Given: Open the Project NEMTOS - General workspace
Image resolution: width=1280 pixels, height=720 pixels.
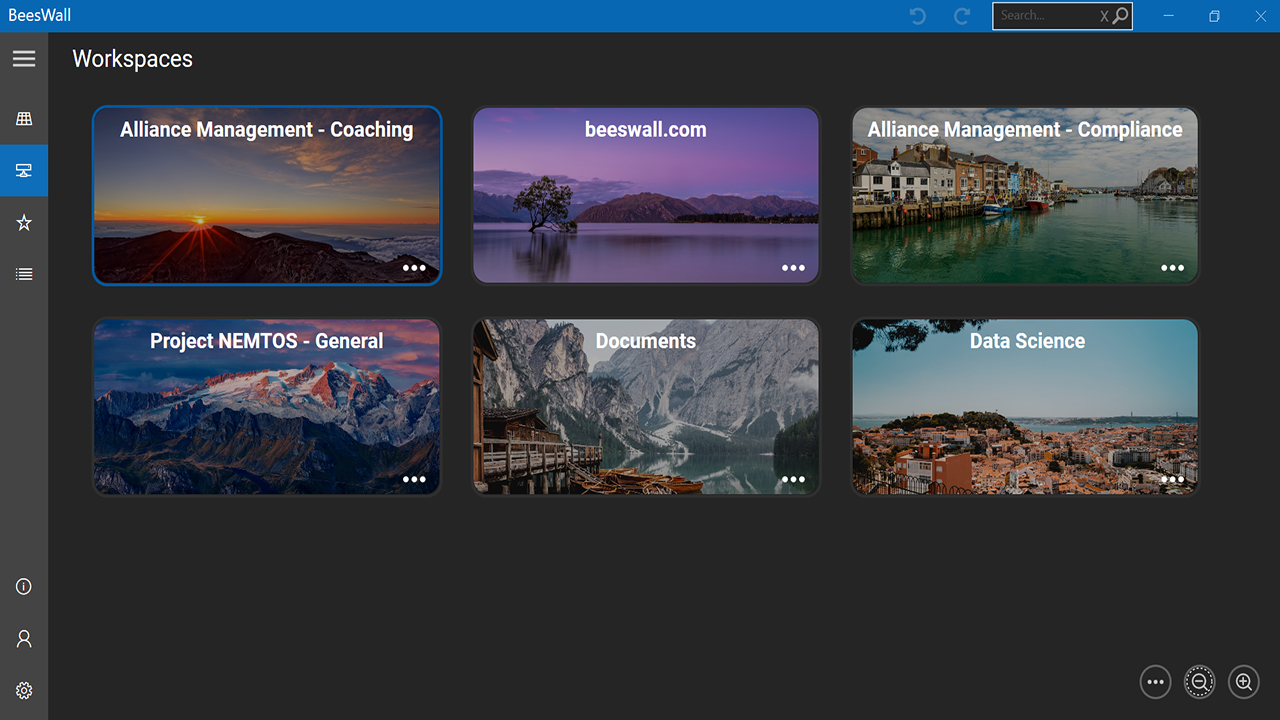Looking at the screenshot, I should (x=267, y=407).
